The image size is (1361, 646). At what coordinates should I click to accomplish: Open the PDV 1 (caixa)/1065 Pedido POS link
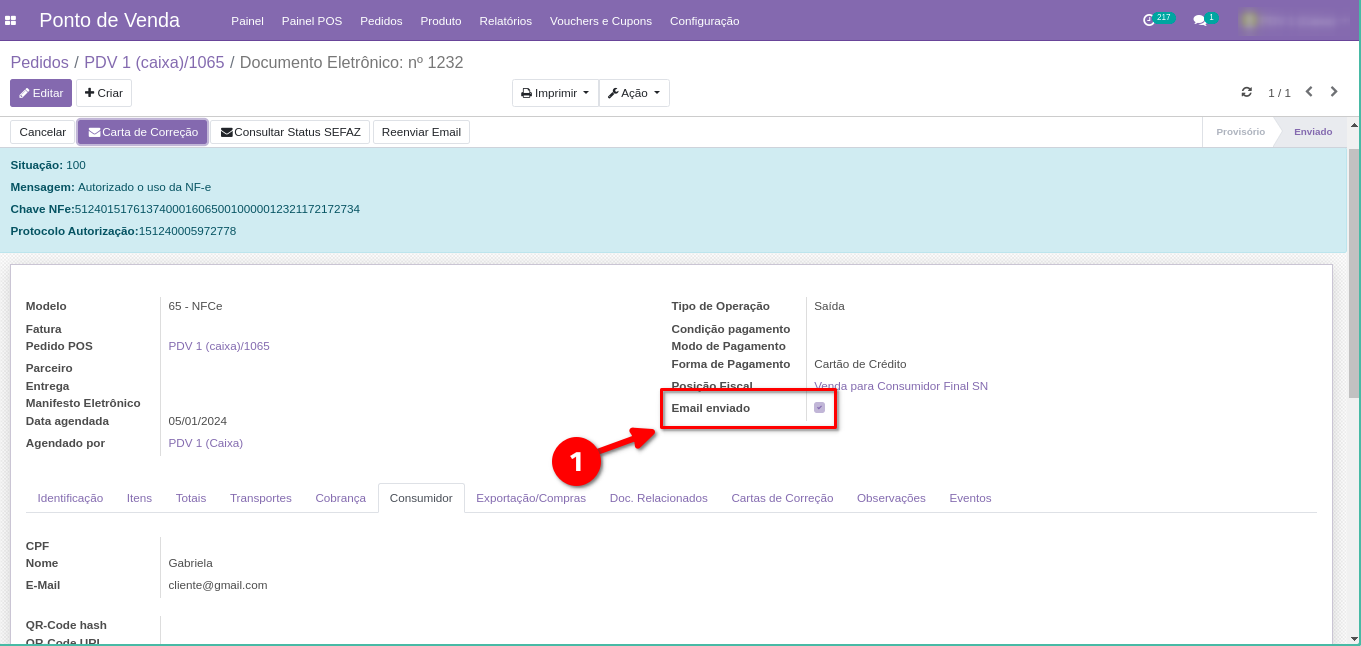point(219,346)
